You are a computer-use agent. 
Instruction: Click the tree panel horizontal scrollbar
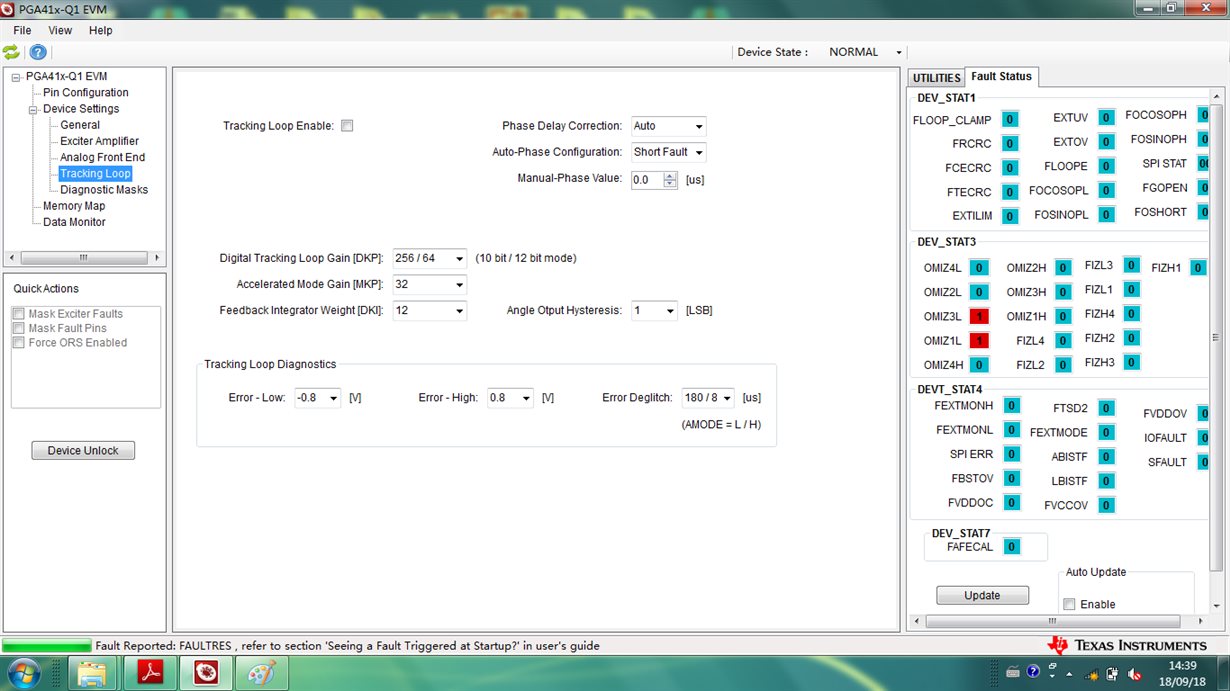pyautogui.click(x=85, y=257)
